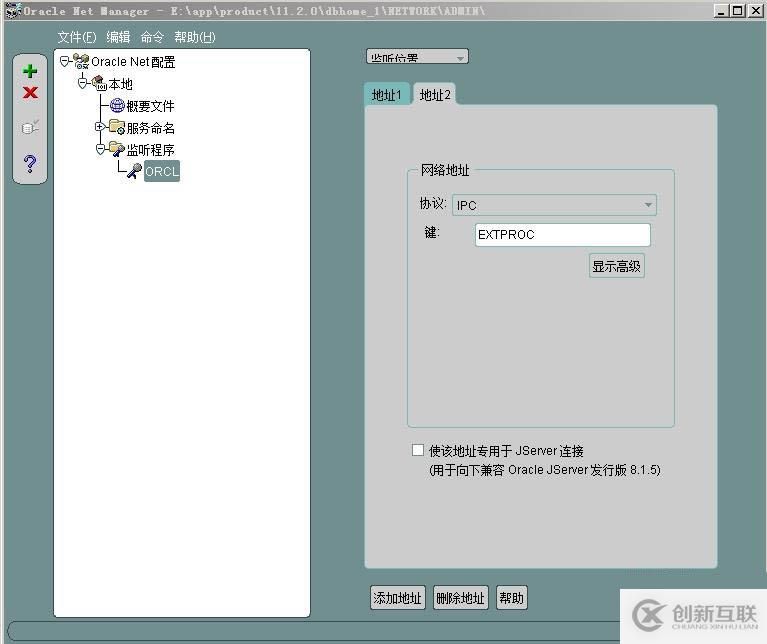This screenshot has width=767, height=644.
Task: Collapse the Oracle Net 配置 root node
Action: tap(64, 61)
